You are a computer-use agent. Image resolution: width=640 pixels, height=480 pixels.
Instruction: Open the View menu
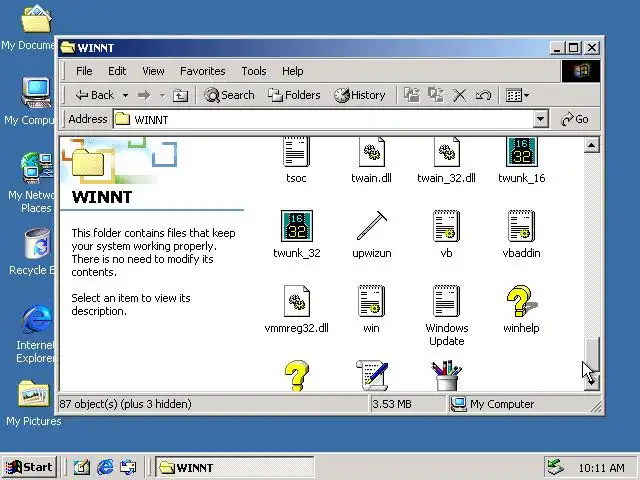point(153,71)
